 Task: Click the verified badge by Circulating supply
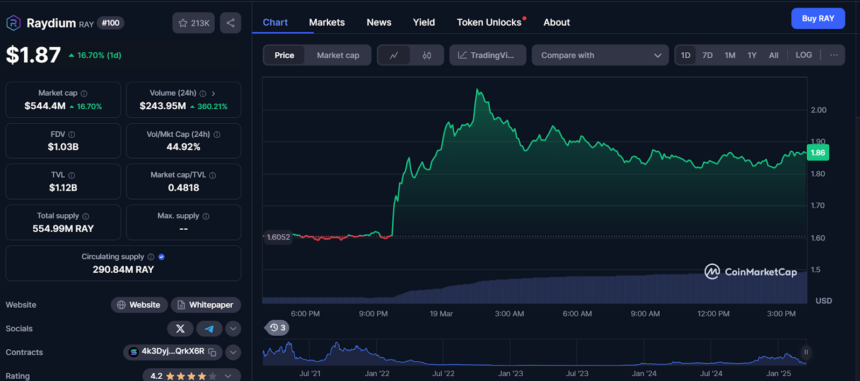(161, 257)
